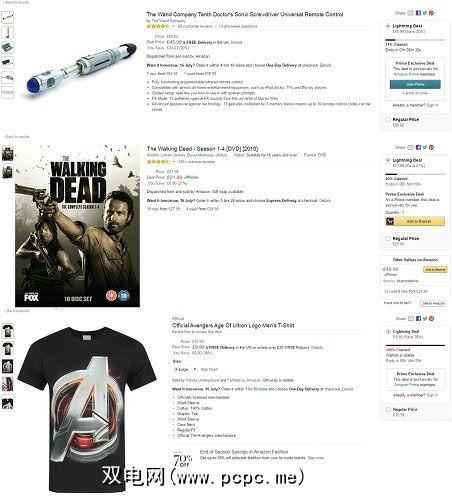Add the Walking Dead DVD to Basket

click(x=415, y=221)
